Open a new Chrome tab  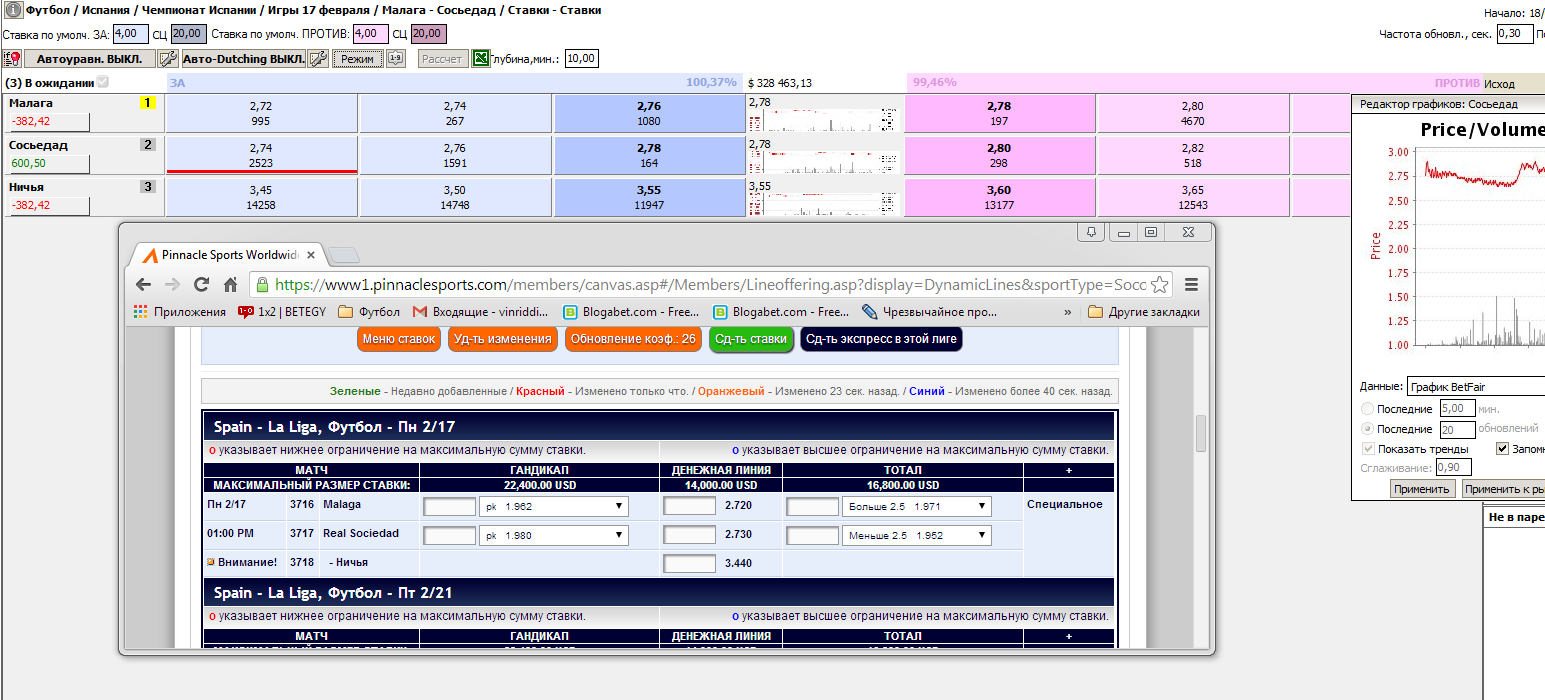coord(343,255)
